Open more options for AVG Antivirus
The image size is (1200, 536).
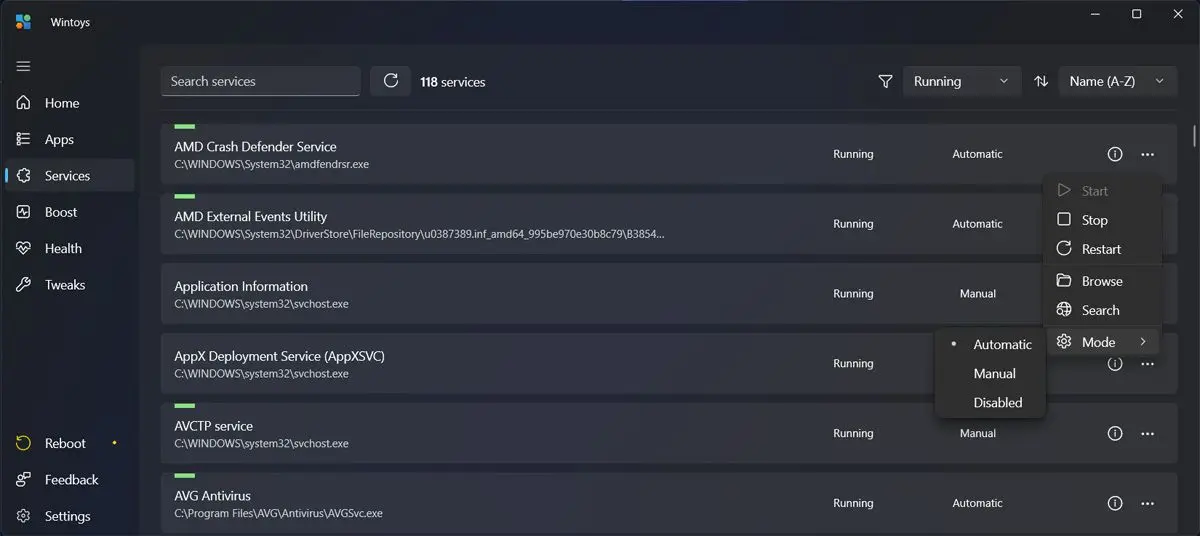point(1147,503)
